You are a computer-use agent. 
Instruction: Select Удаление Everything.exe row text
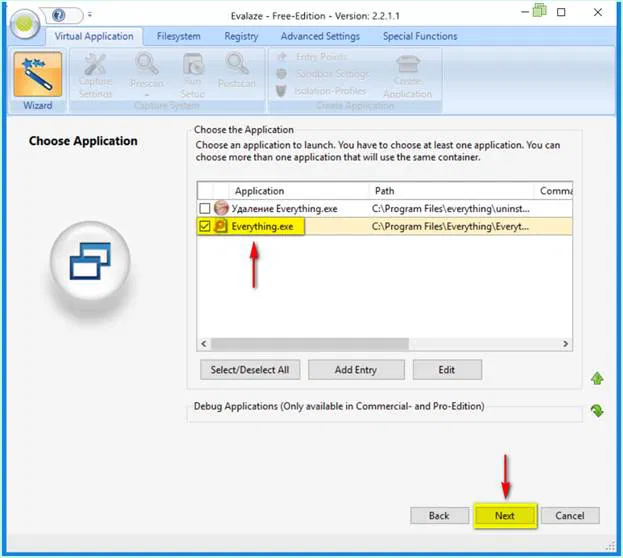(x=284, y=208)
